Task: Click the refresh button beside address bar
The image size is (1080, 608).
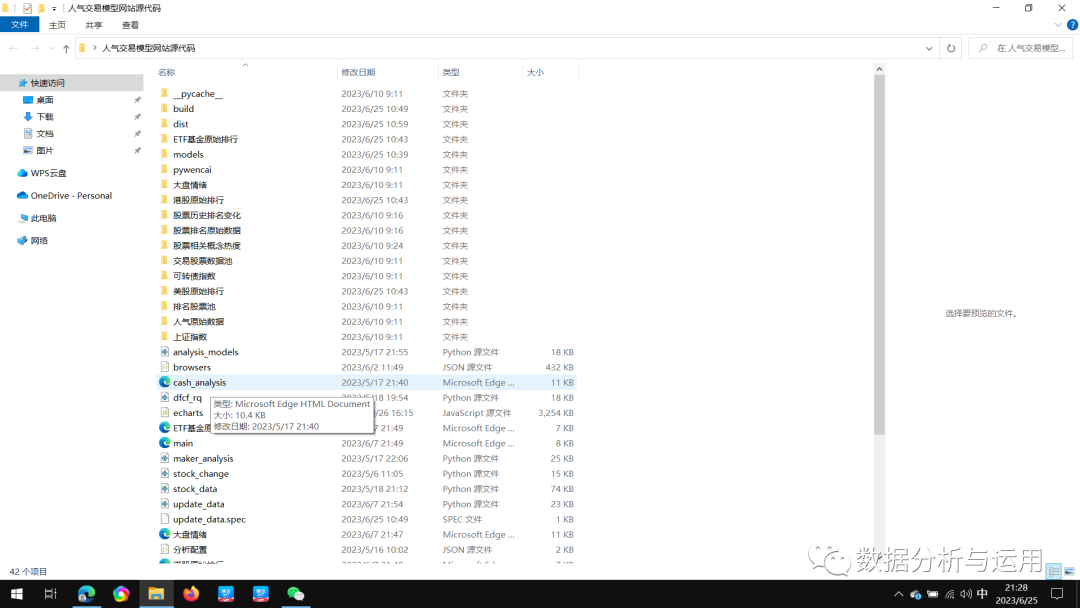Action: click(951, 48)
